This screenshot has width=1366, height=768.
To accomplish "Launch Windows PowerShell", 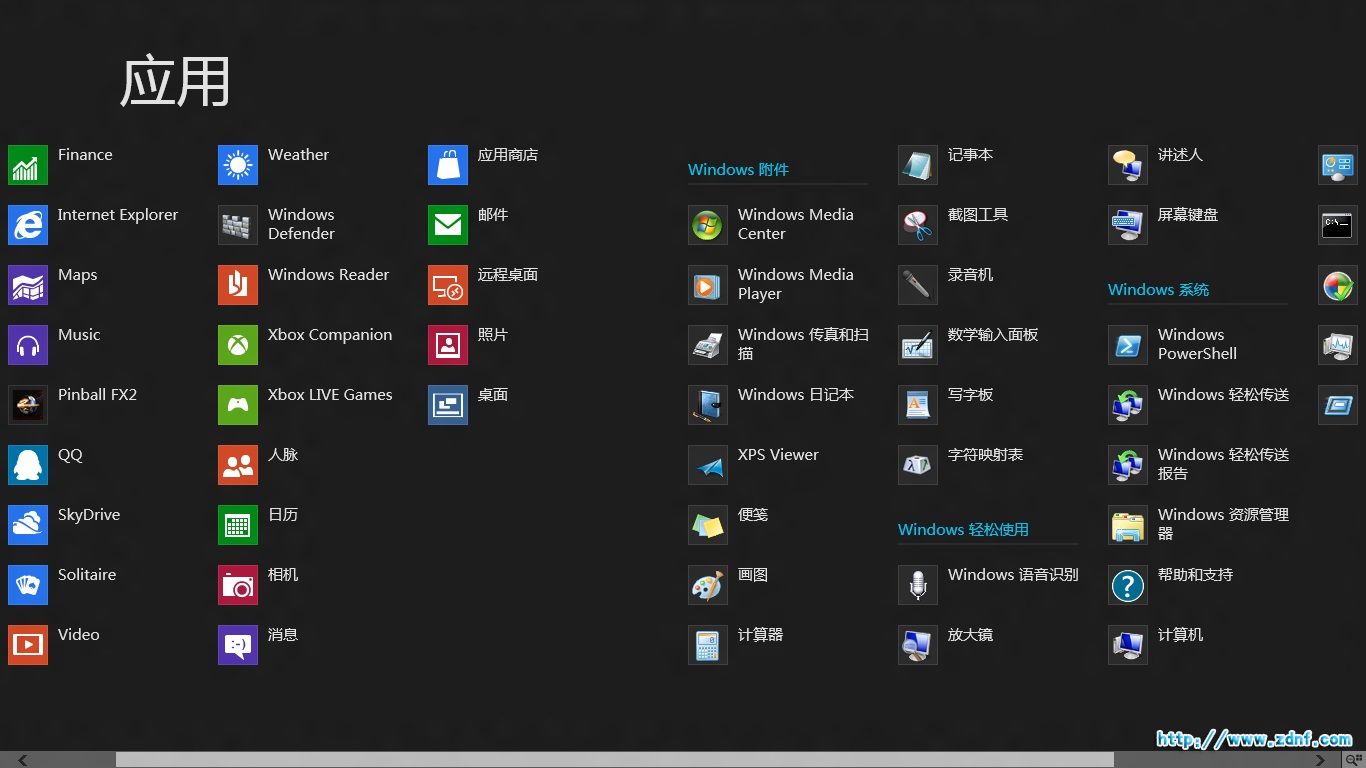I will pyautogui.click(x=1128, y=345).
